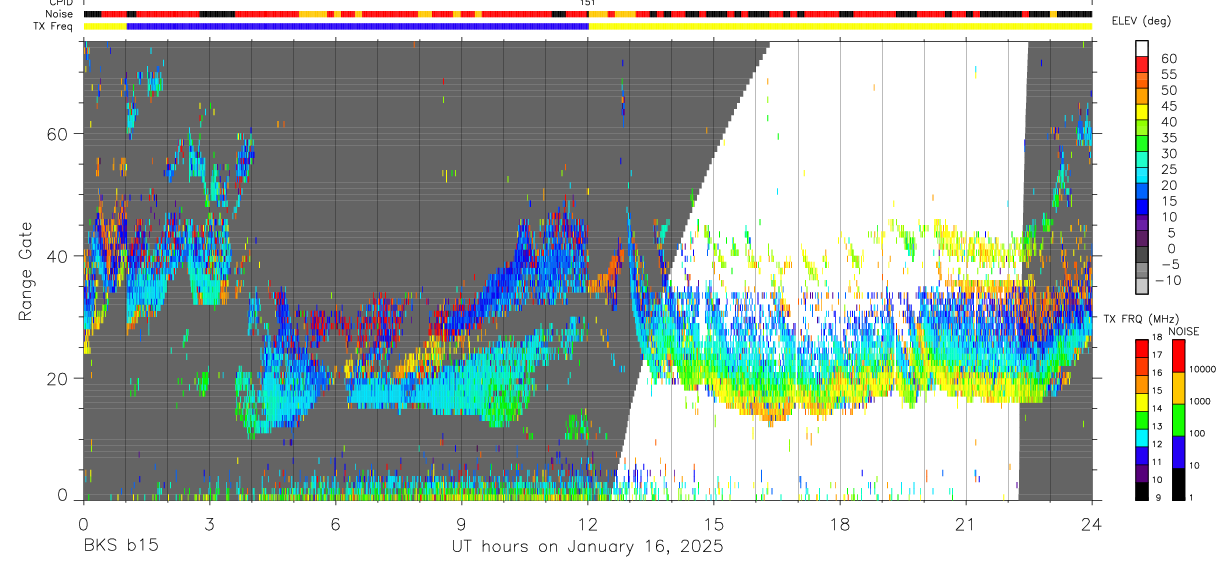
Task: Click the 'NOISE' legend title
Action: (x=1183, y=330)
